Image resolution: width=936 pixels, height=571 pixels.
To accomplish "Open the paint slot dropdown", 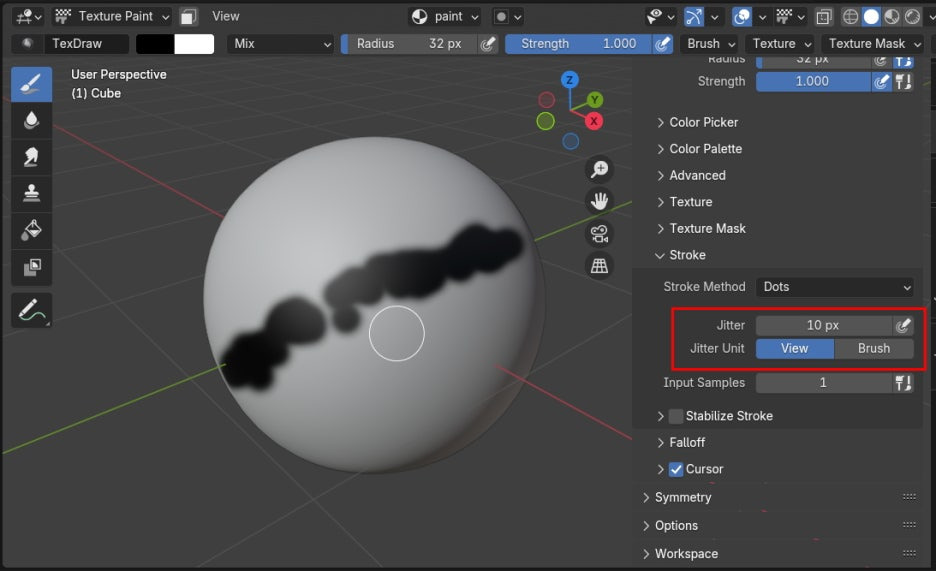I will coord(445,17).
